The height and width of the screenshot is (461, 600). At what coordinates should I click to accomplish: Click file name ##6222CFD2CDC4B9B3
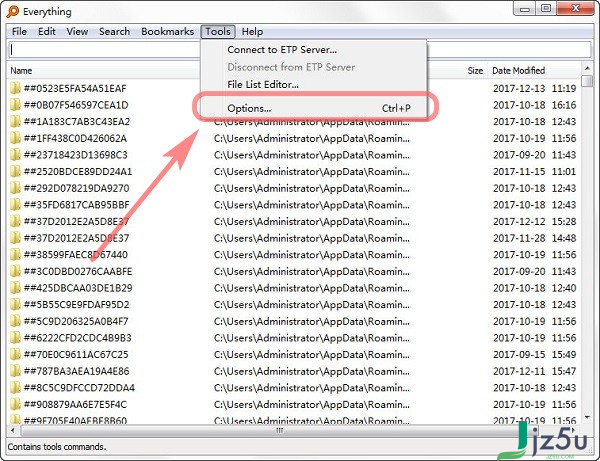77,338
